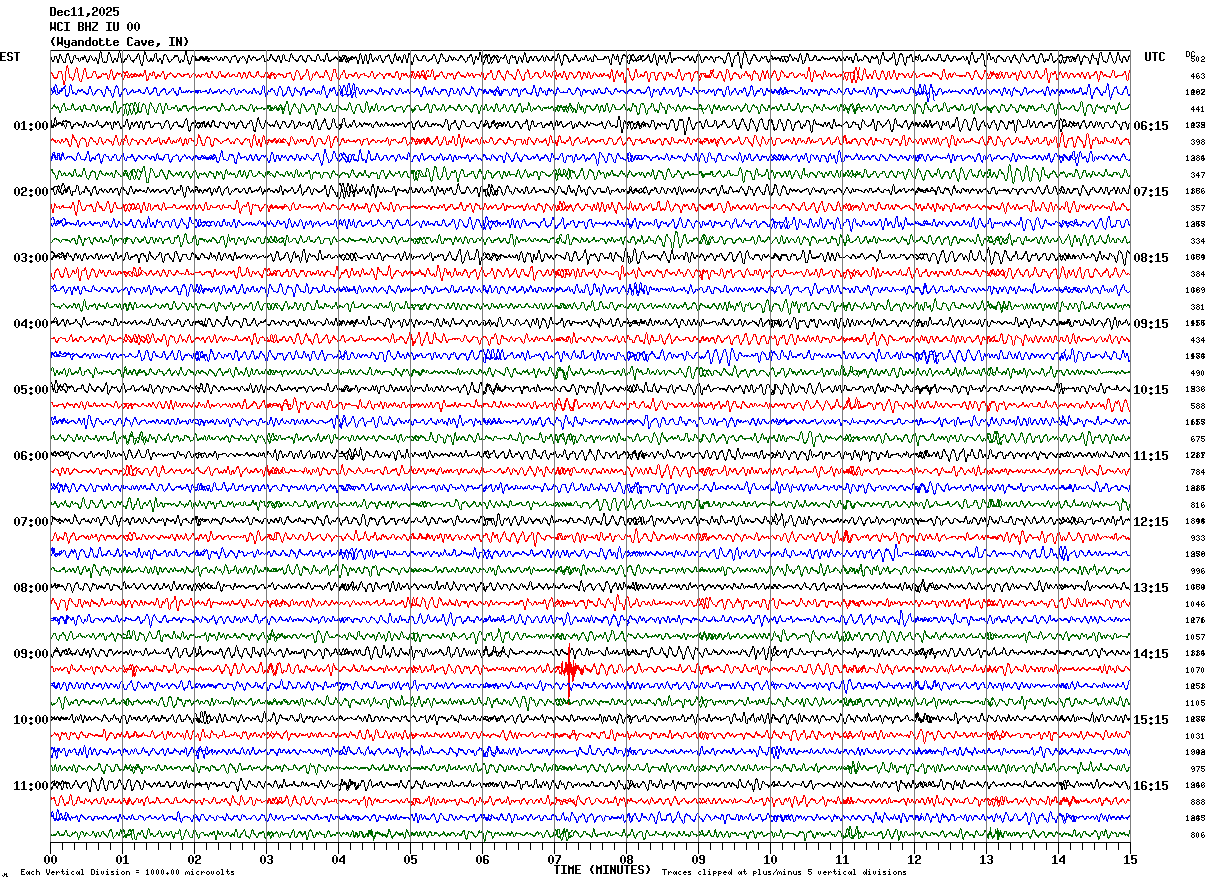Select the '11:00' EST hour label
Viewport: 1210px width, 886px height.
[31, 786]
